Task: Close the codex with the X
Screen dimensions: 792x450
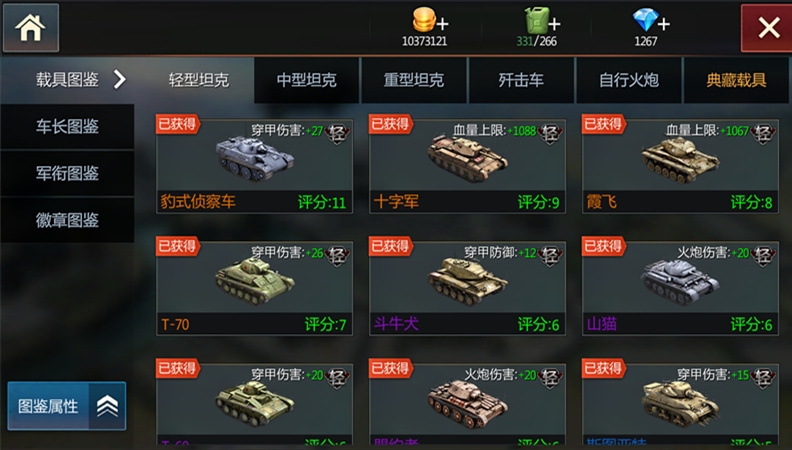Action: click(768, 28)
